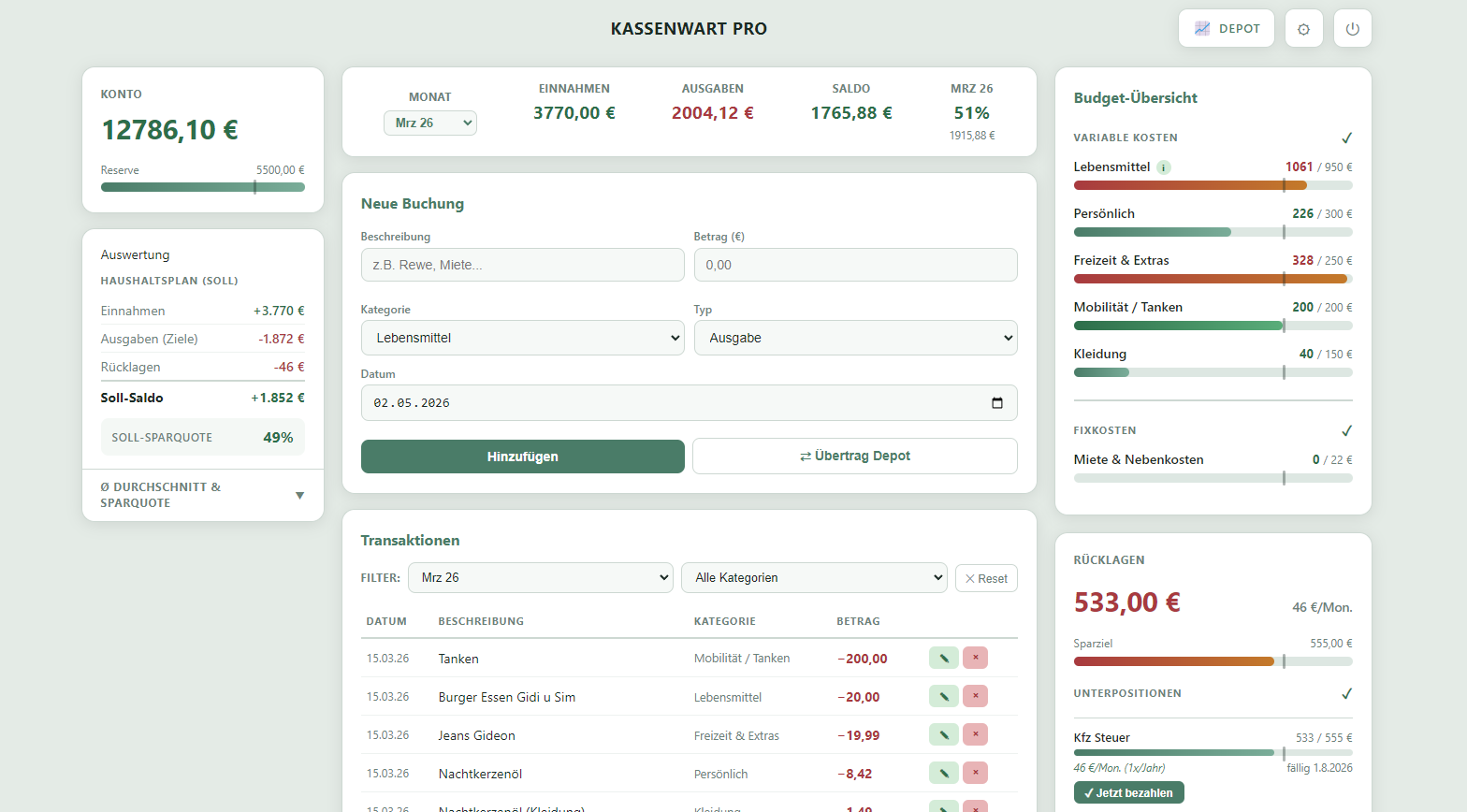Click the Lebensmittel budget bar
The width and height of the screenshot is (1467, 812).
[1213, 185]
